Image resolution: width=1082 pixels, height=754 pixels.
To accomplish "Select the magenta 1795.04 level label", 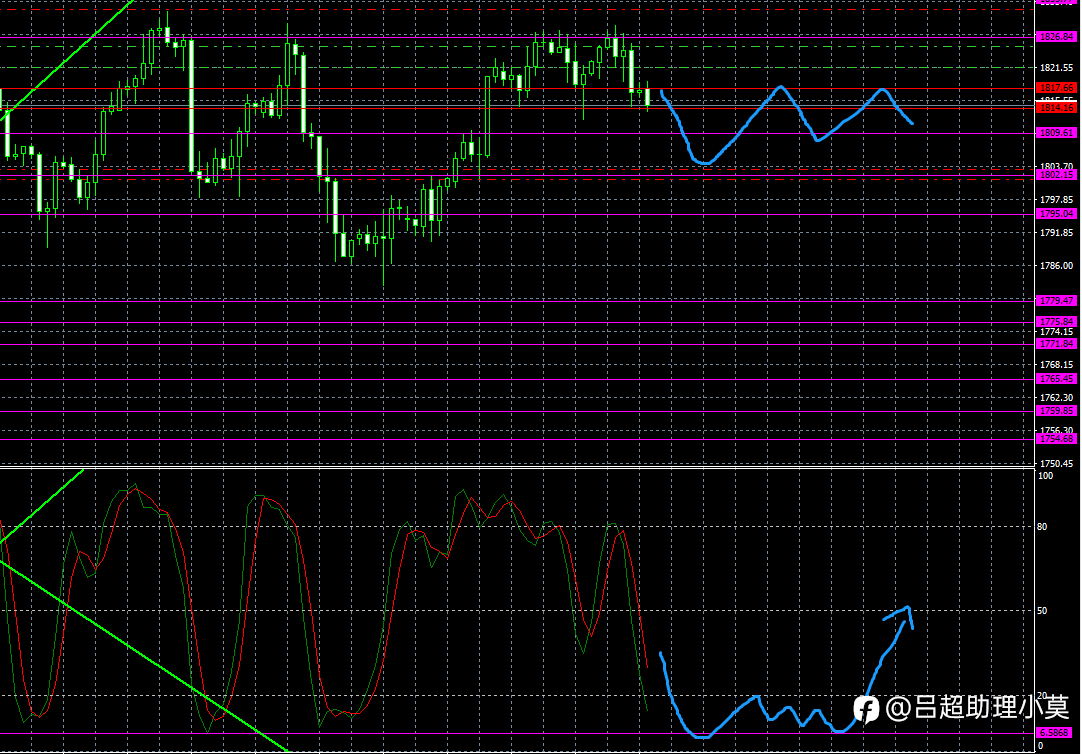I will (1056, 214).
